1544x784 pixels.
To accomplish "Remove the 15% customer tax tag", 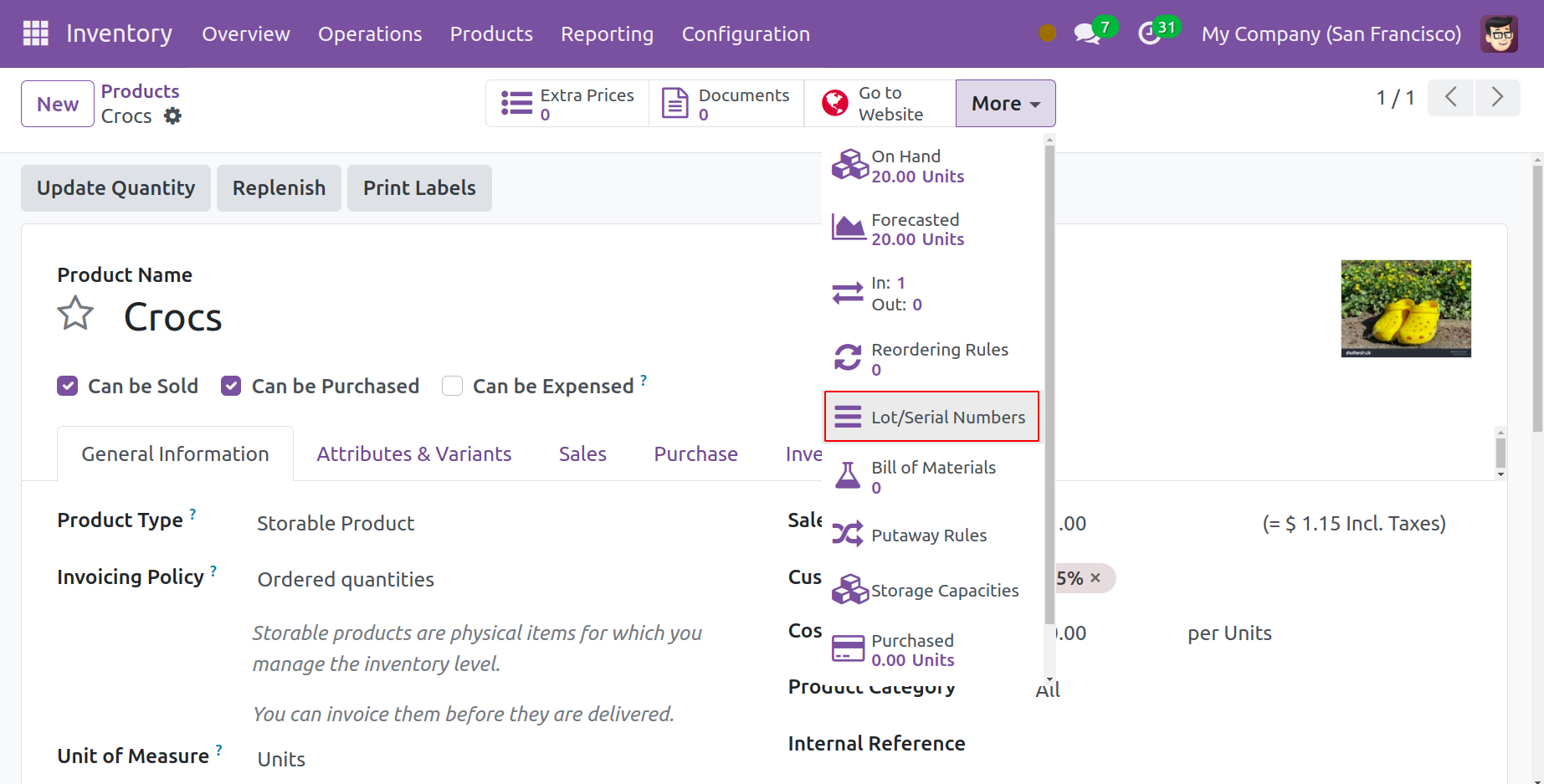I will (x=1095, y=578).
